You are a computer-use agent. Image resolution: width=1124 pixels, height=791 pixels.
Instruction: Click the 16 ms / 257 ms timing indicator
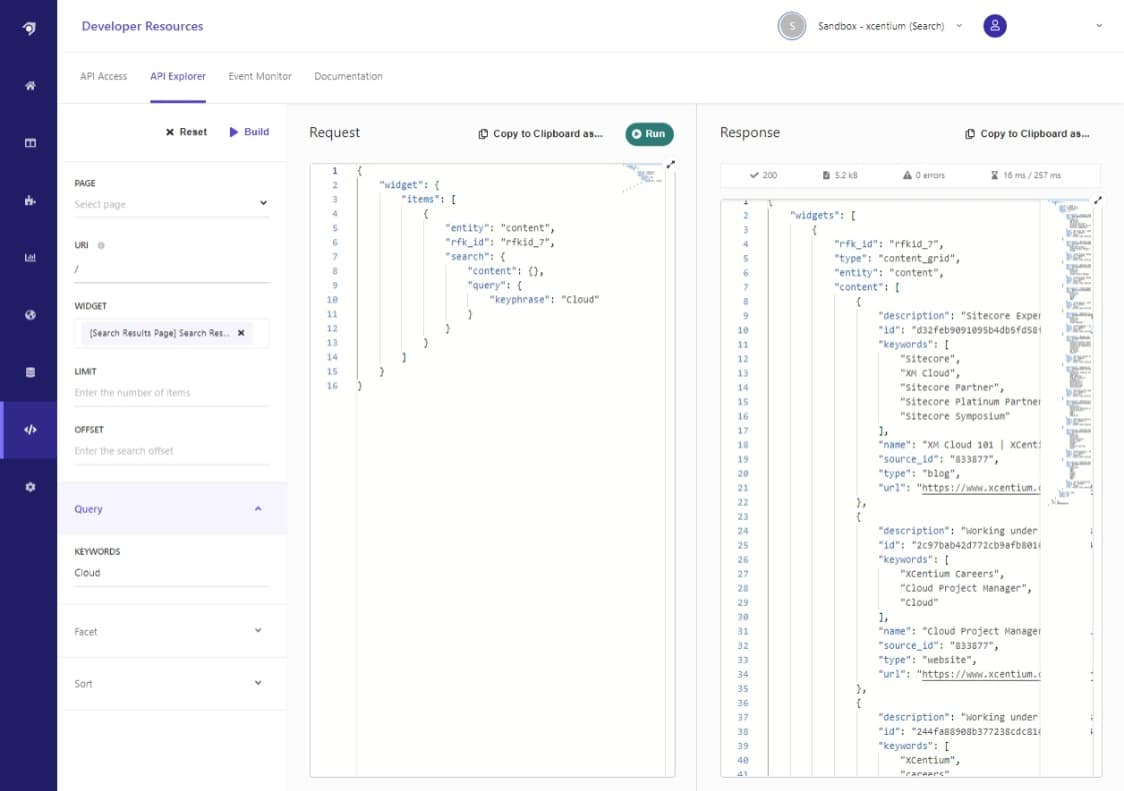[1026, 175]
